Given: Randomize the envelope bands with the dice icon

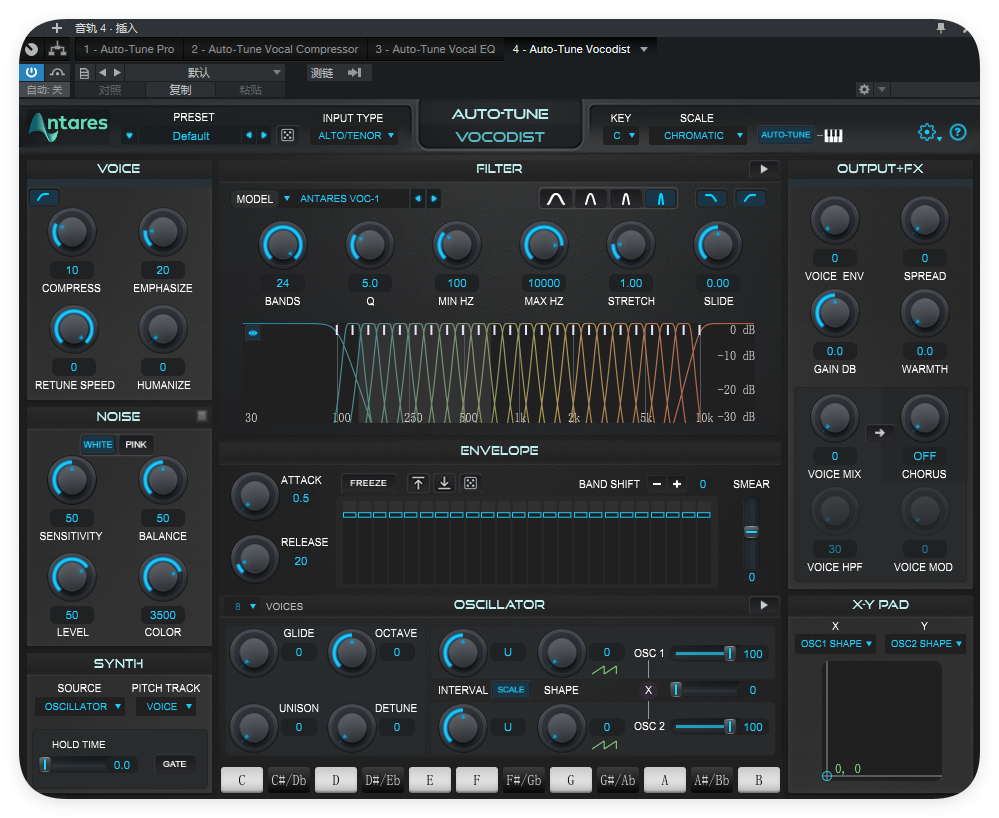Looking at the screenshot, I should click(x=470, y=483).
